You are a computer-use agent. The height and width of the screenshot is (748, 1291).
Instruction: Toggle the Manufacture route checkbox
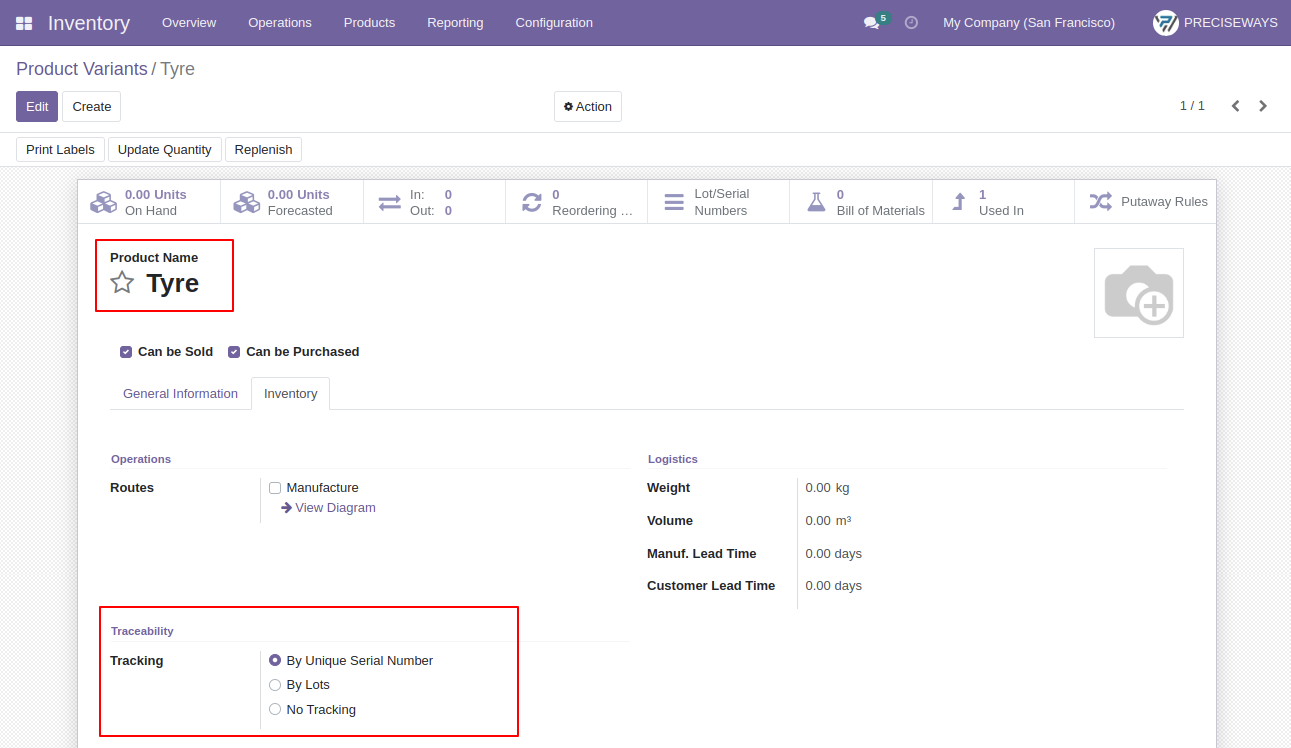(275, 488)
